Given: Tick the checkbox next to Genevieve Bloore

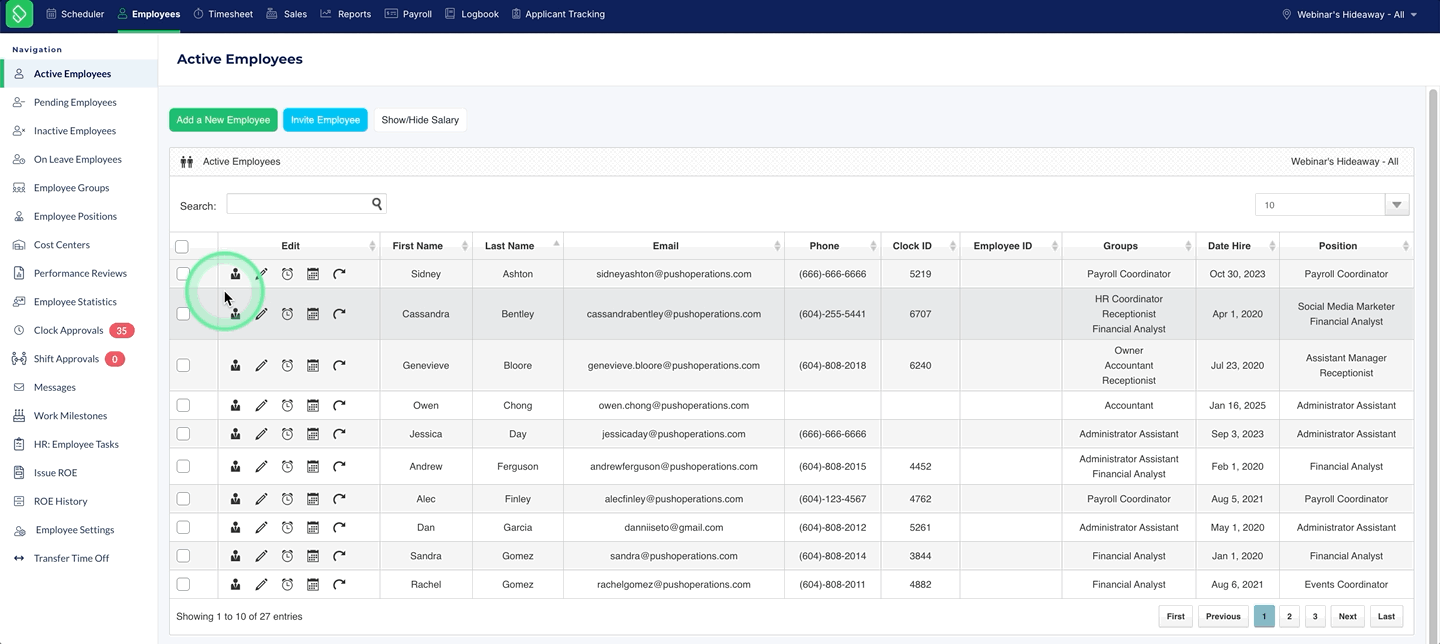Looking at the screenshot, I should point(183,366).
